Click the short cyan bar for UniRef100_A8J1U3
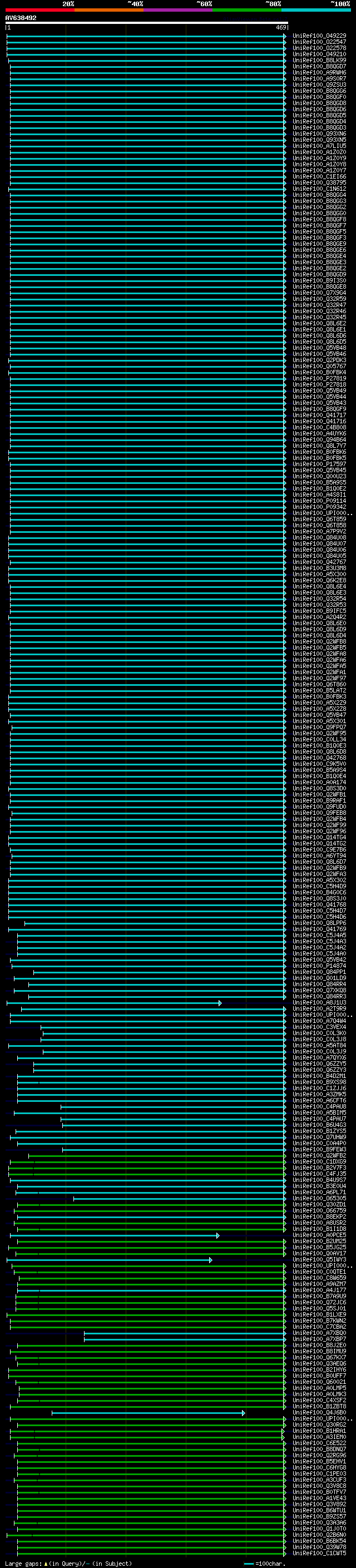Viewport: 356px width, 1568px height. [x=115, y=1002]
